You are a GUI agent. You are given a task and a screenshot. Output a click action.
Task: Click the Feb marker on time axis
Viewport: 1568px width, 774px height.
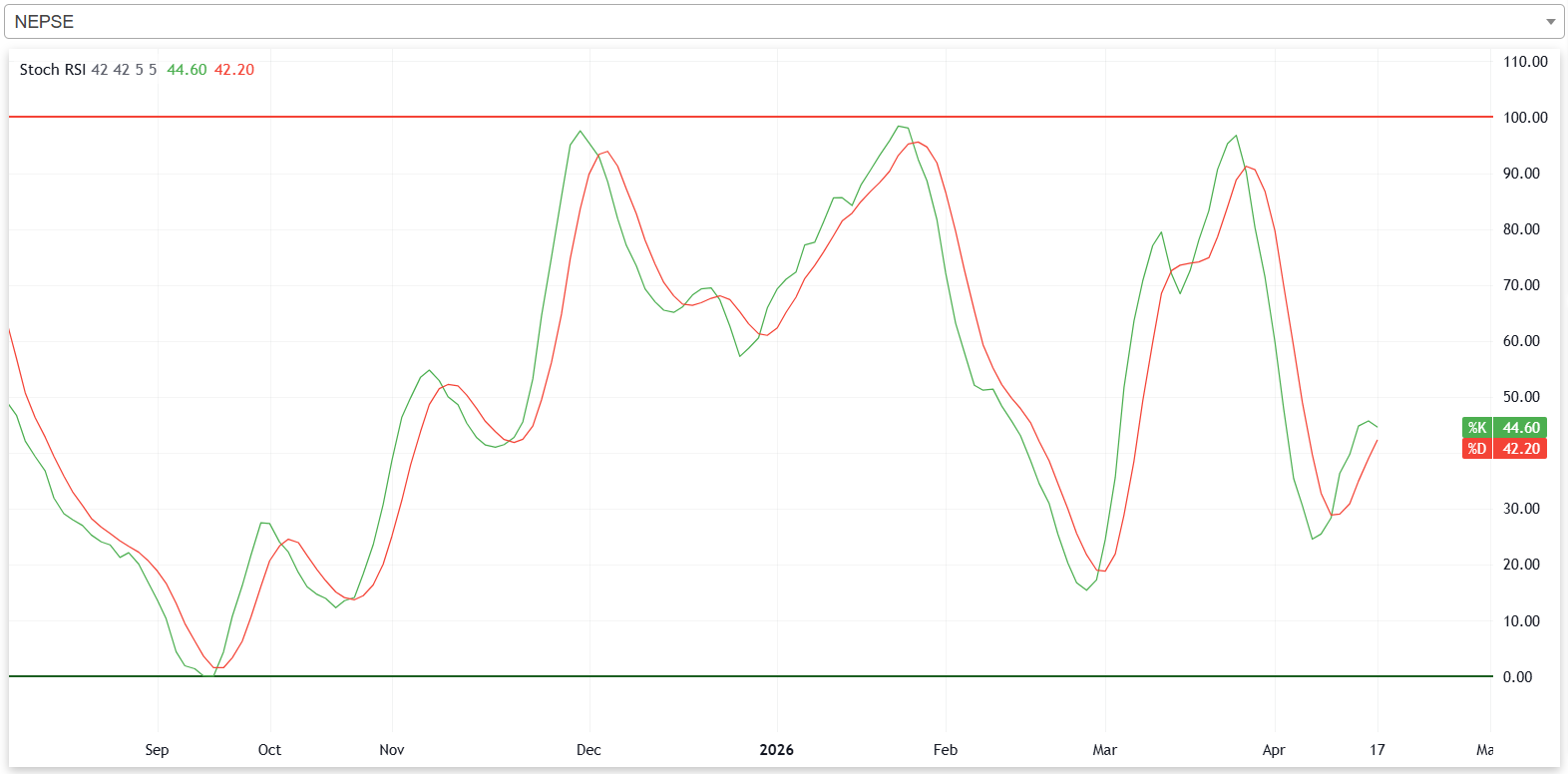pyautogui.click(x=945, y=750)
